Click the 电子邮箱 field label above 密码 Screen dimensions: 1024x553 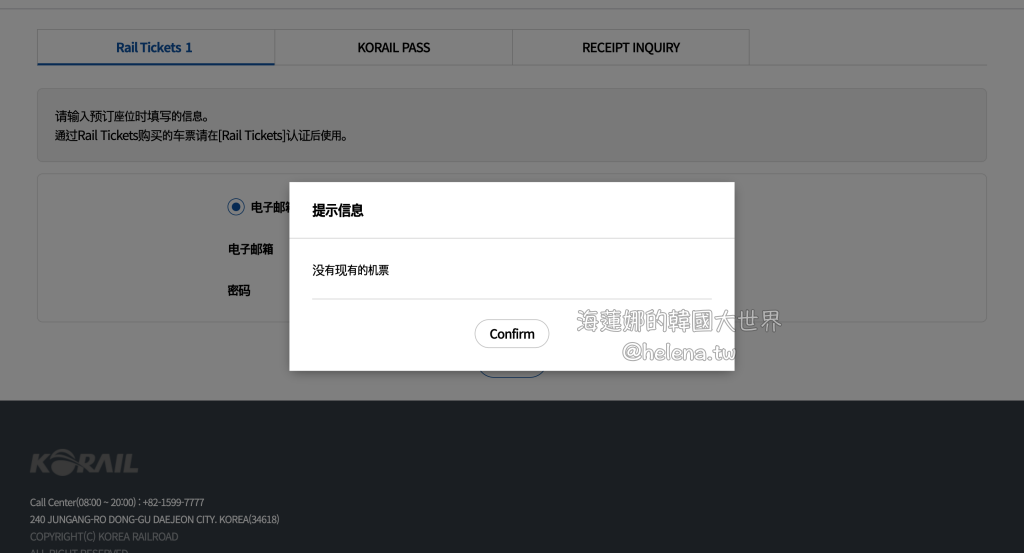click(x=251, y=249)
